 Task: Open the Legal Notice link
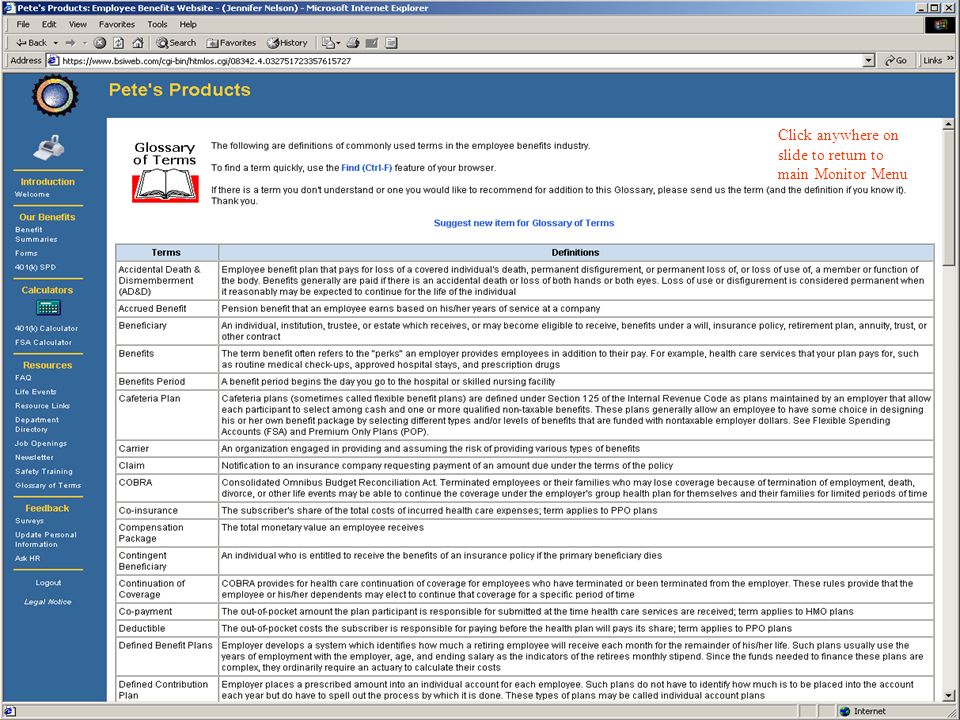pyautogui.click(x=48, y=602)
